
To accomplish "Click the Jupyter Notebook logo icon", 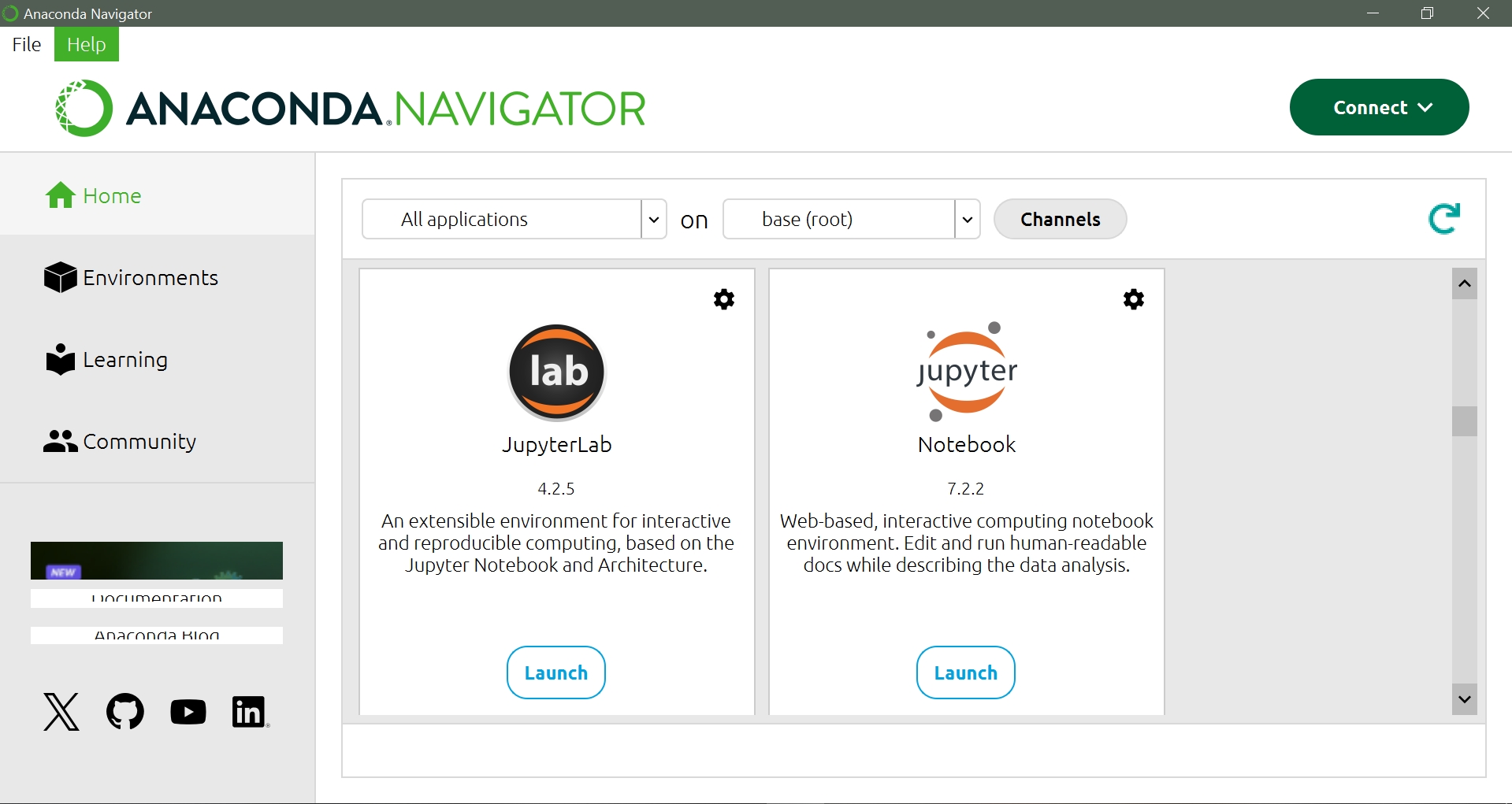I will click(966, 372).
